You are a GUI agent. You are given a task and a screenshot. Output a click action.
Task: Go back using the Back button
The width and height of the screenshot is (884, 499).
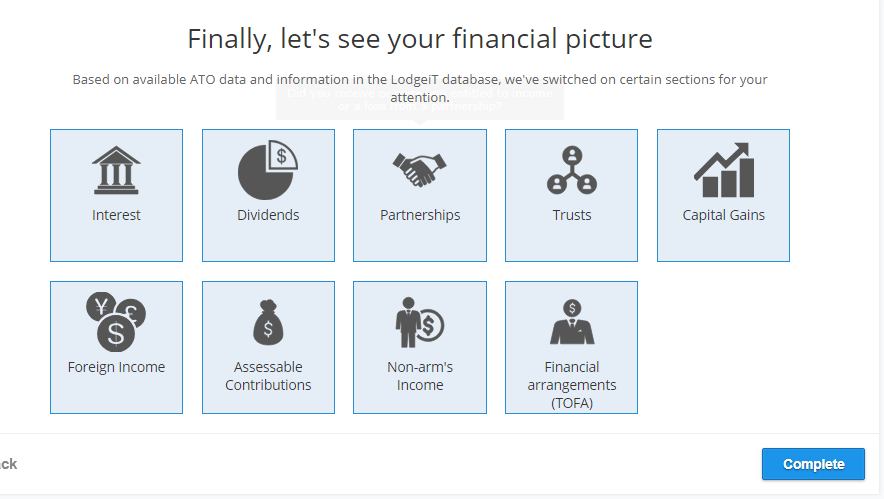(x=8, y=464)
